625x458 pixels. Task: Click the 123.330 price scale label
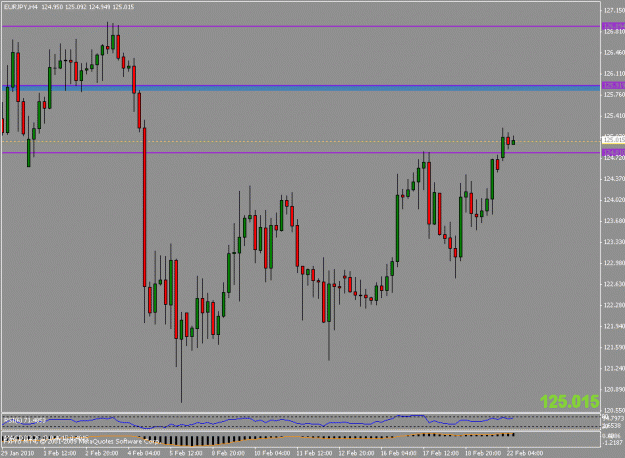pos(614,242)
